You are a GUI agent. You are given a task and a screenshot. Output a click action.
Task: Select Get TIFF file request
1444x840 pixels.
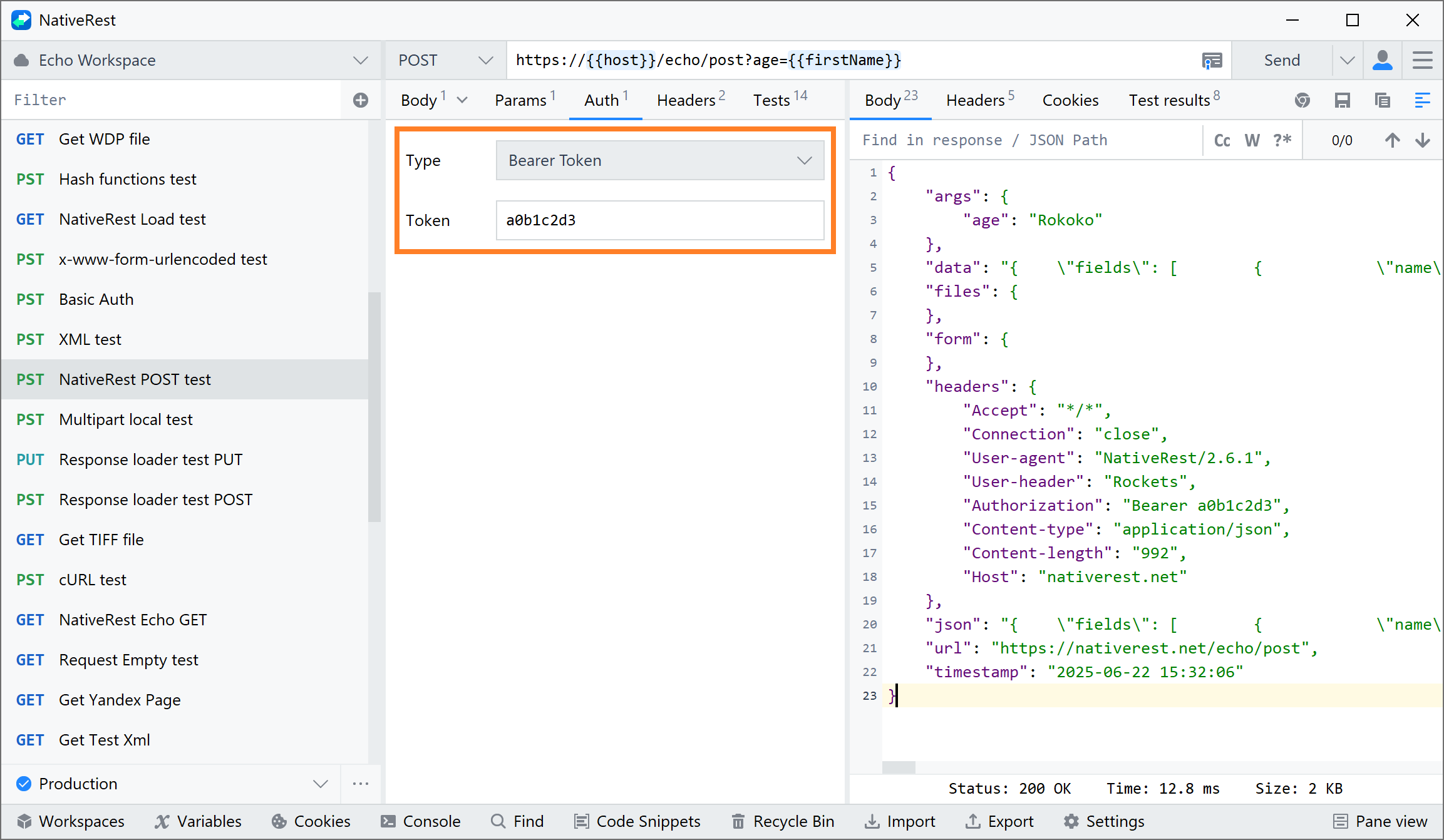click(185, 540)
